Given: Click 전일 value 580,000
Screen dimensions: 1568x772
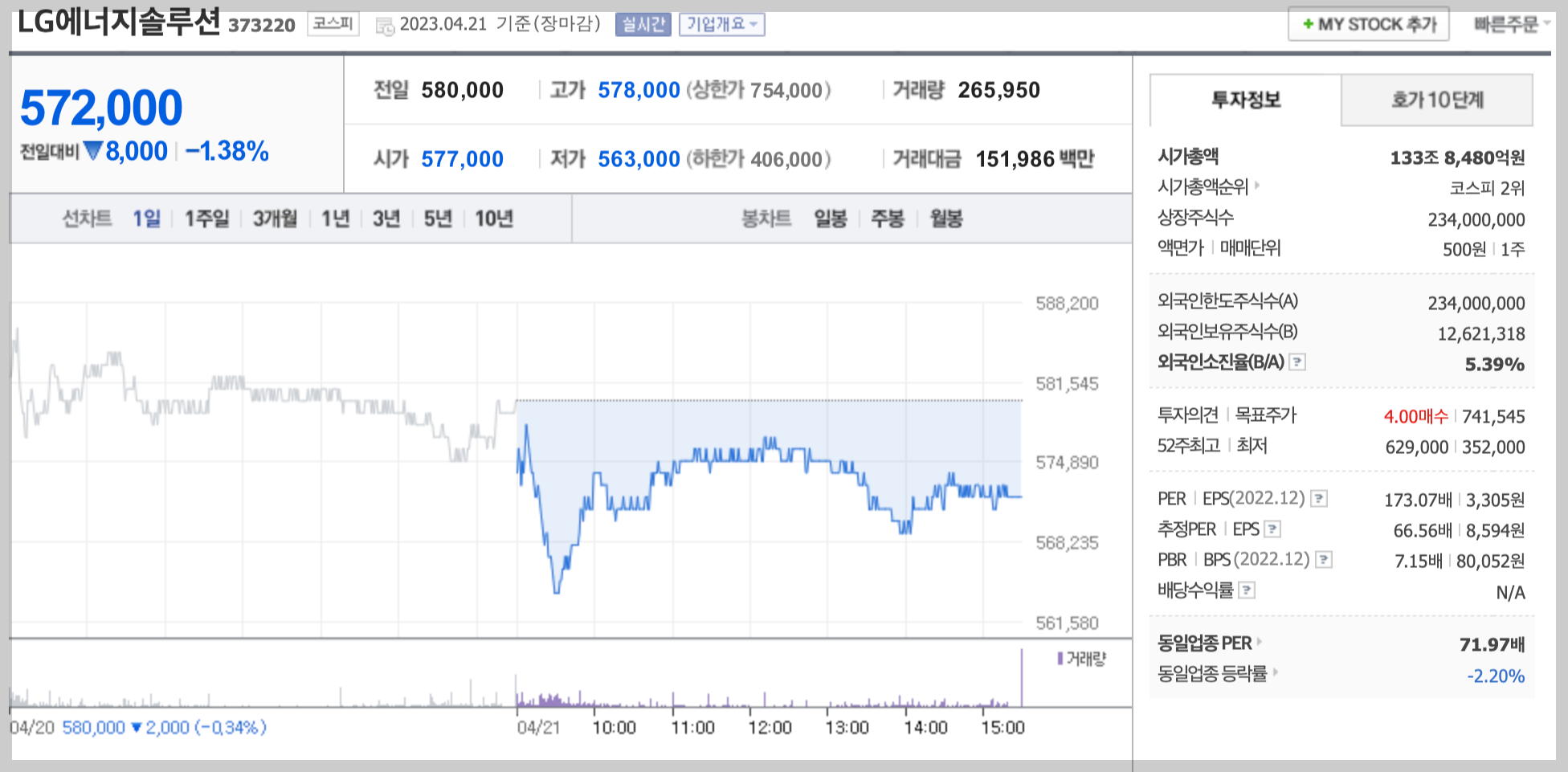Looking at the screenshot, I should tap(463, 90).
